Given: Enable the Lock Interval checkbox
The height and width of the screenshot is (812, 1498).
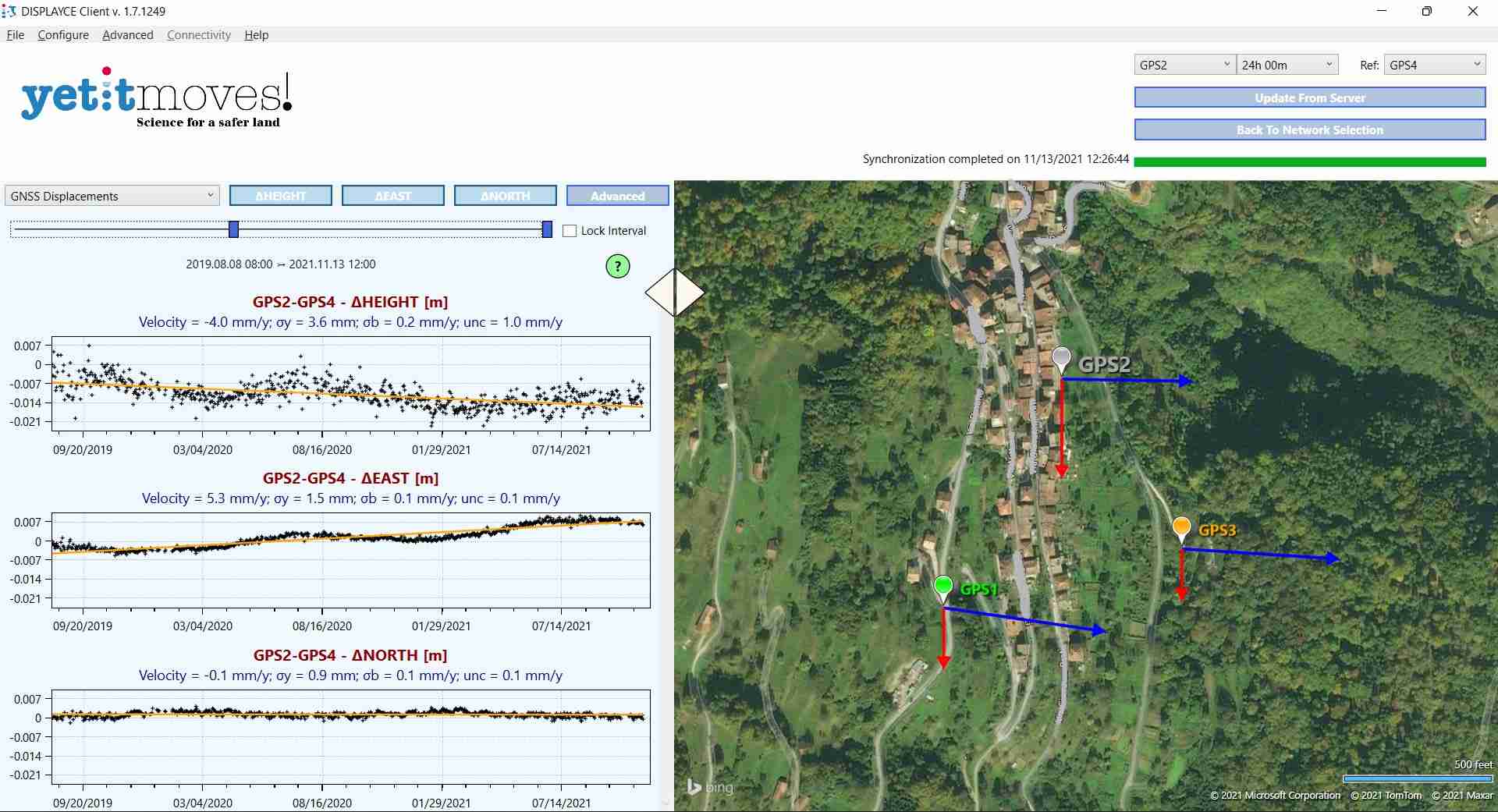Looking at the screenshot, I should (570, 231).
